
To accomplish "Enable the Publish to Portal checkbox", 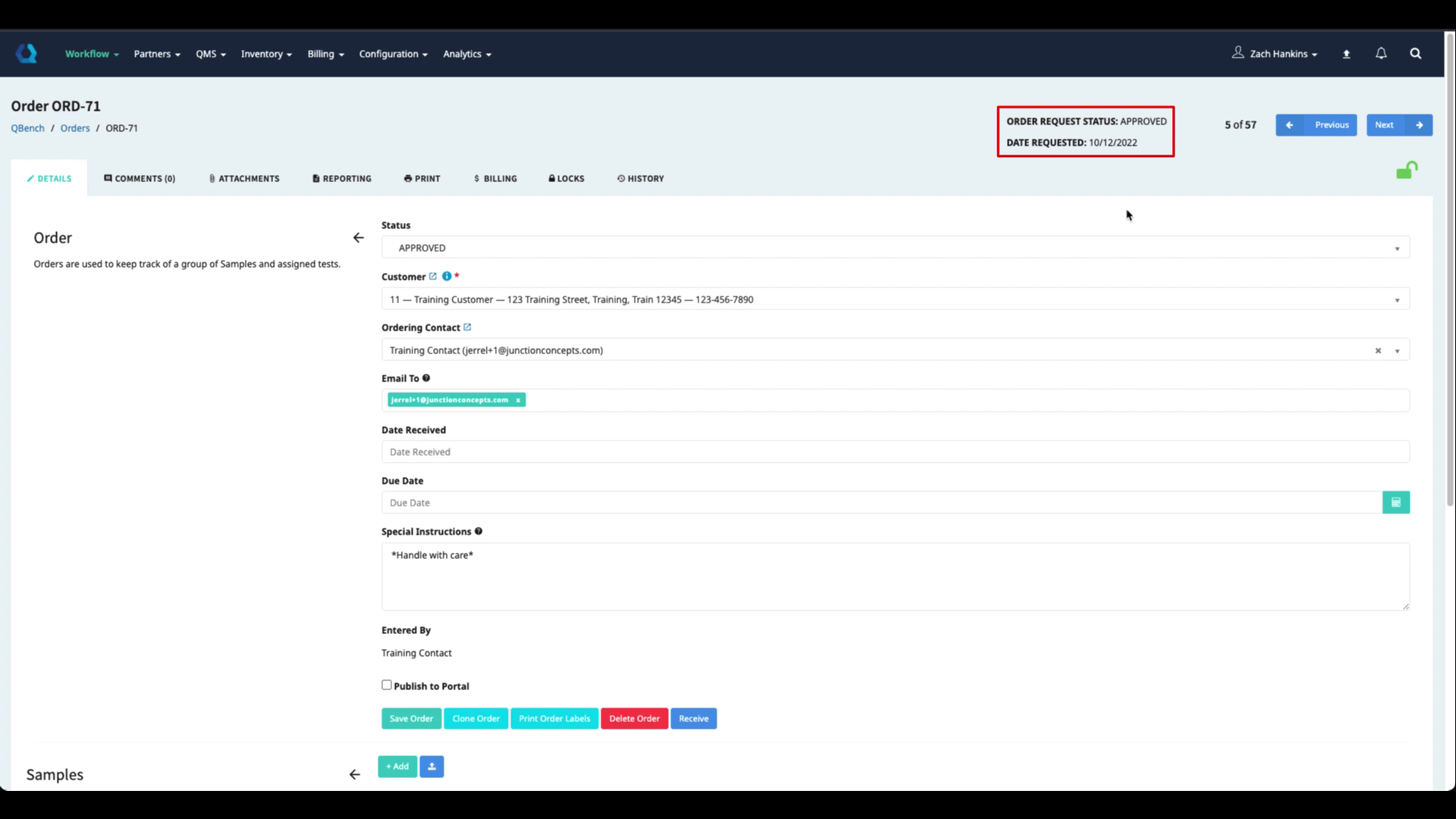I will (387, 685).
